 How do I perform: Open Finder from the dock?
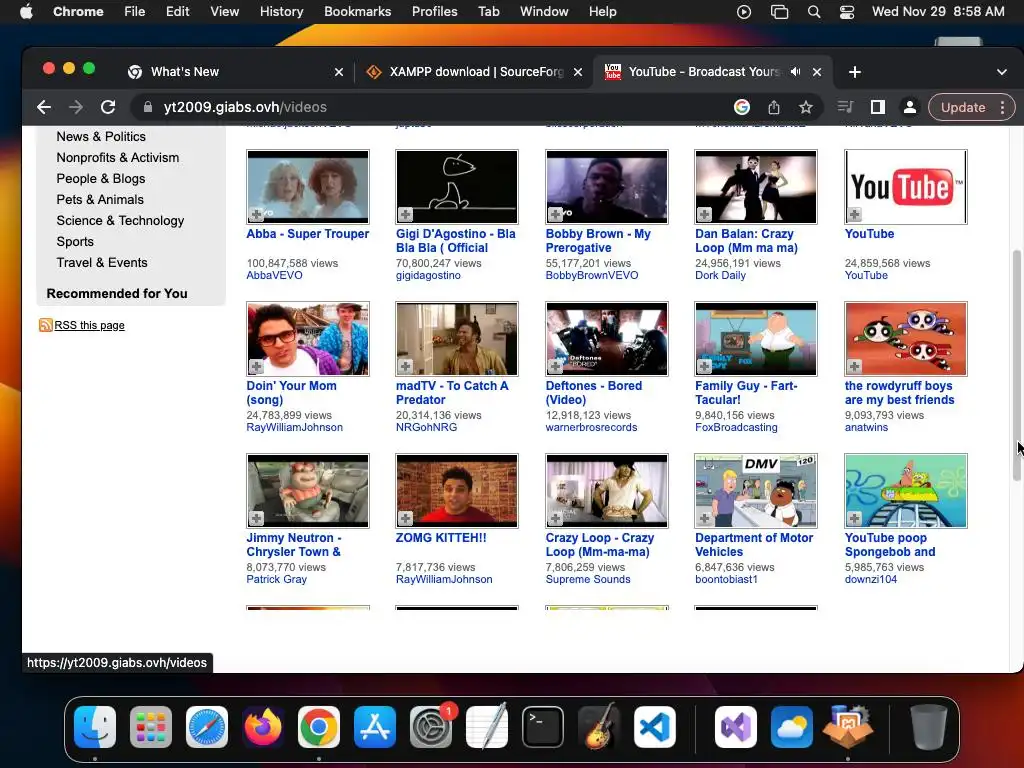[95, 727]
